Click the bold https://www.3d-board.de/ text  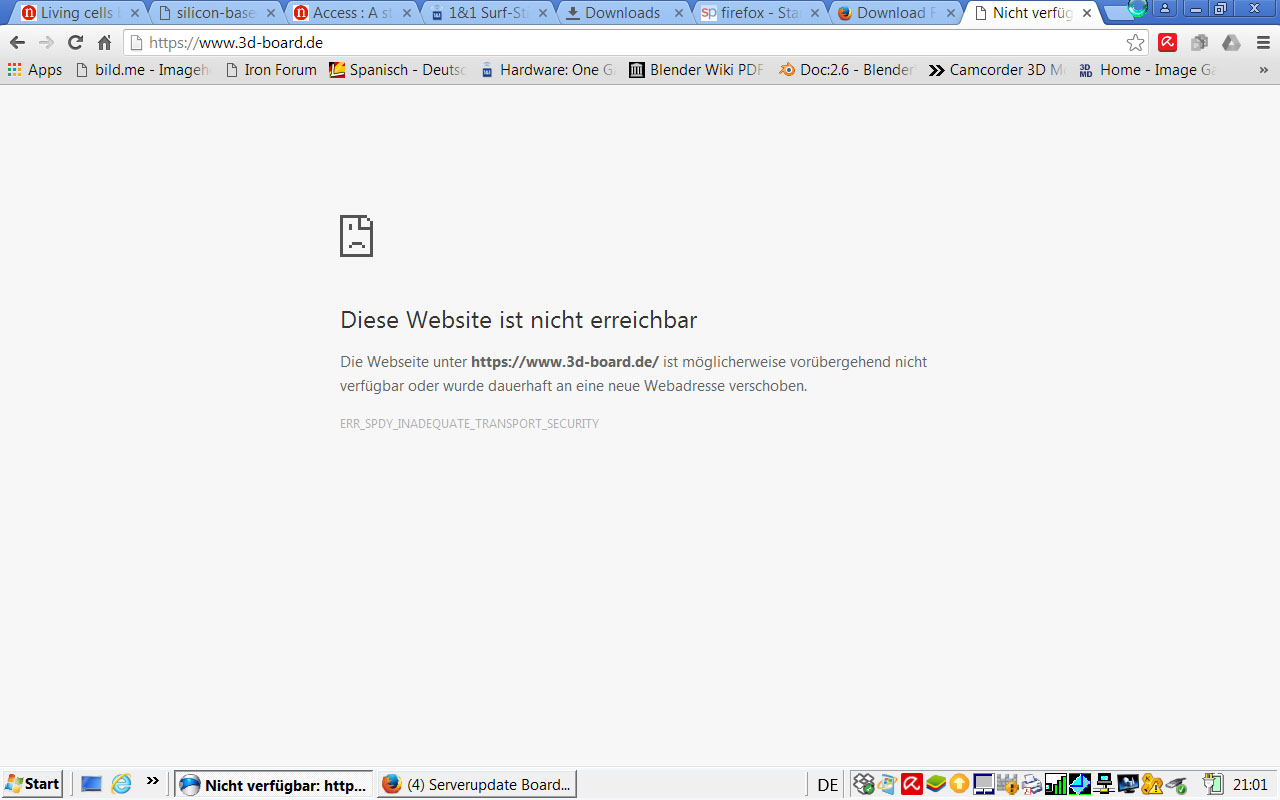(x=565, y=362)
